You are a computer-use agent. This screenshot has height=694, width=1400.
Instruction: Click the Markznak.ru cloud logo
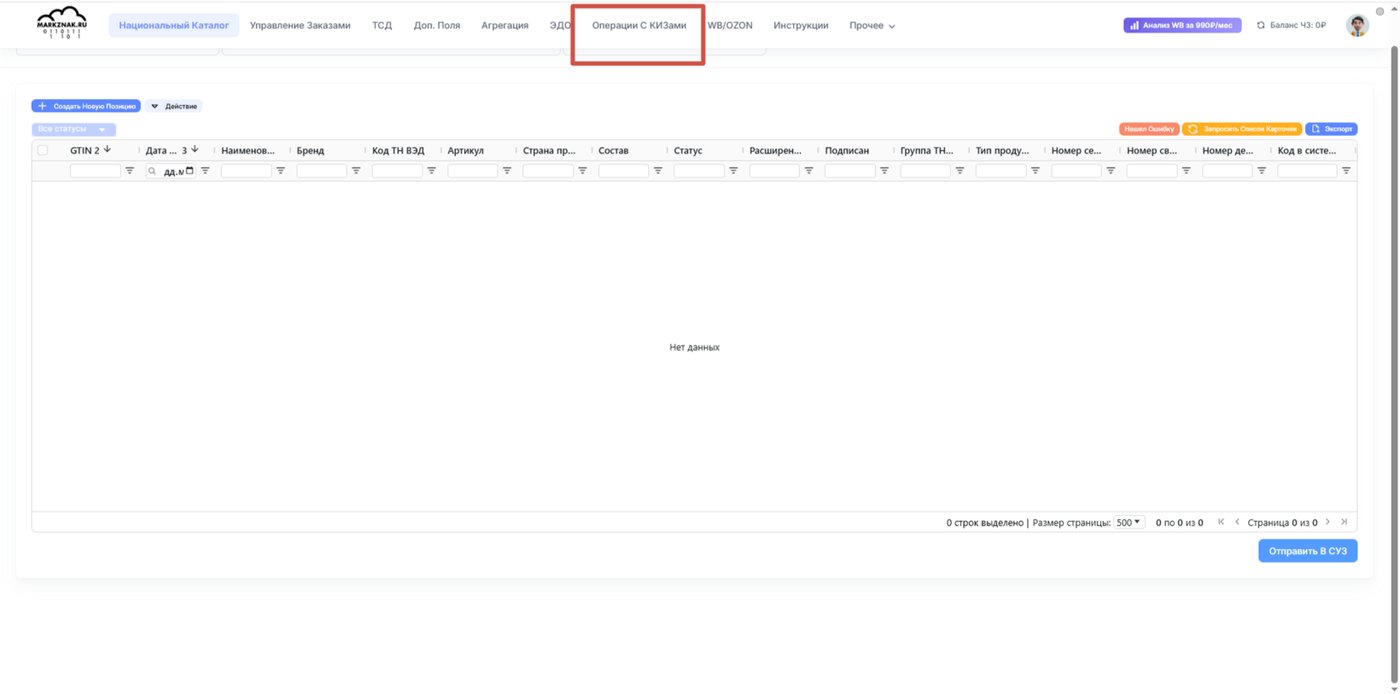(62, 24)
